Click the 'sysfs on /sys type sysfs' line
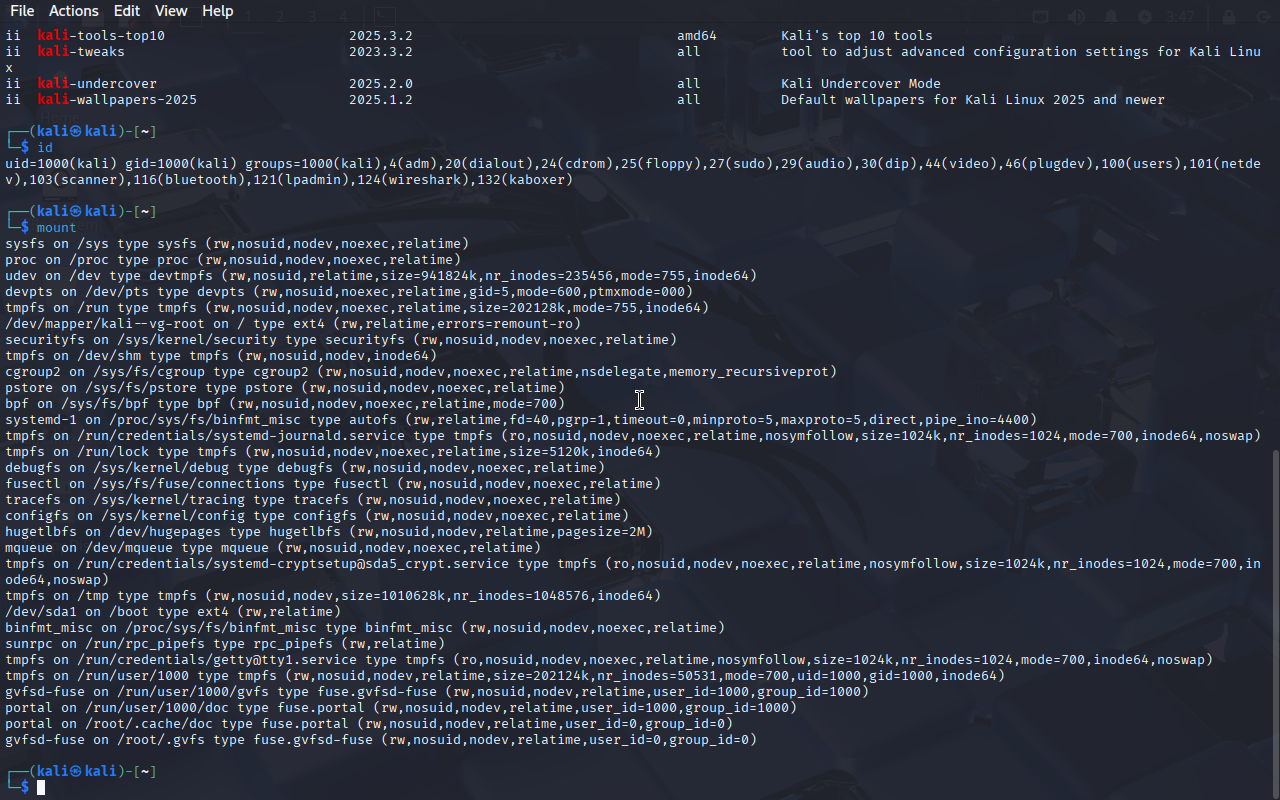1280x800 pixels. [237, 244]
